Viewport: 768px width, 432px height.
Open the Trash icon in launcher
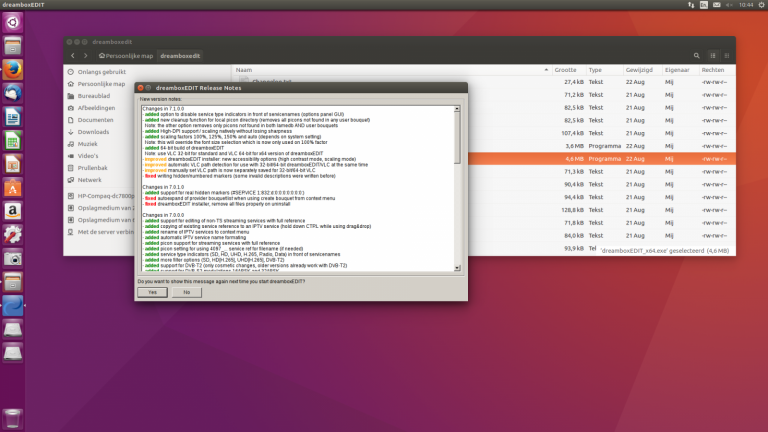(x=13, y=418)
